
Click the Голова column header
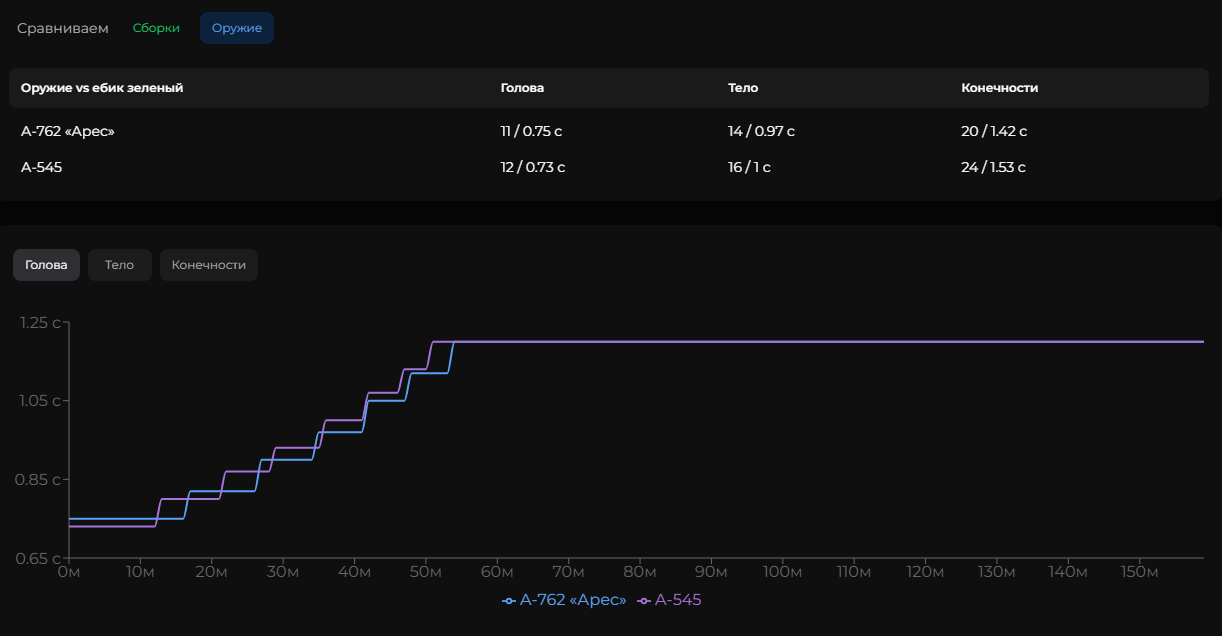[522, 88]
